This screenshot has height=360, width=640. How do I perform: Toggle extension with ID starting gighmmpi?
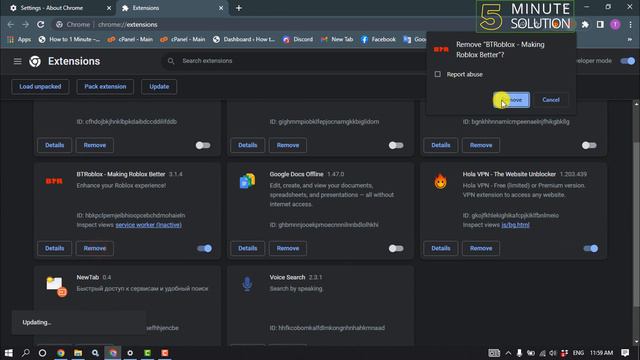tap(396, 145)
